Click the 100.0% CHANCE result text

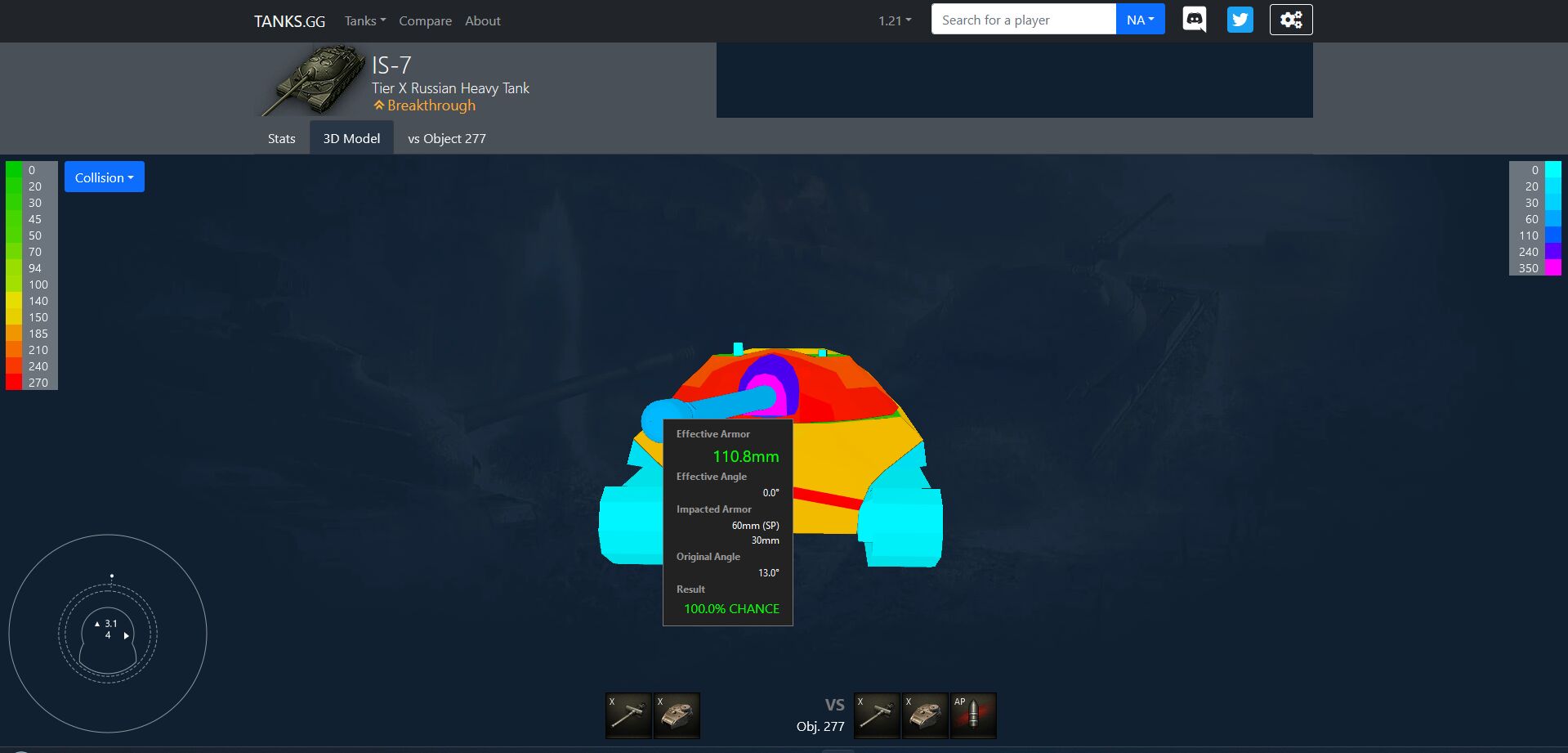[x=731, y=609]
